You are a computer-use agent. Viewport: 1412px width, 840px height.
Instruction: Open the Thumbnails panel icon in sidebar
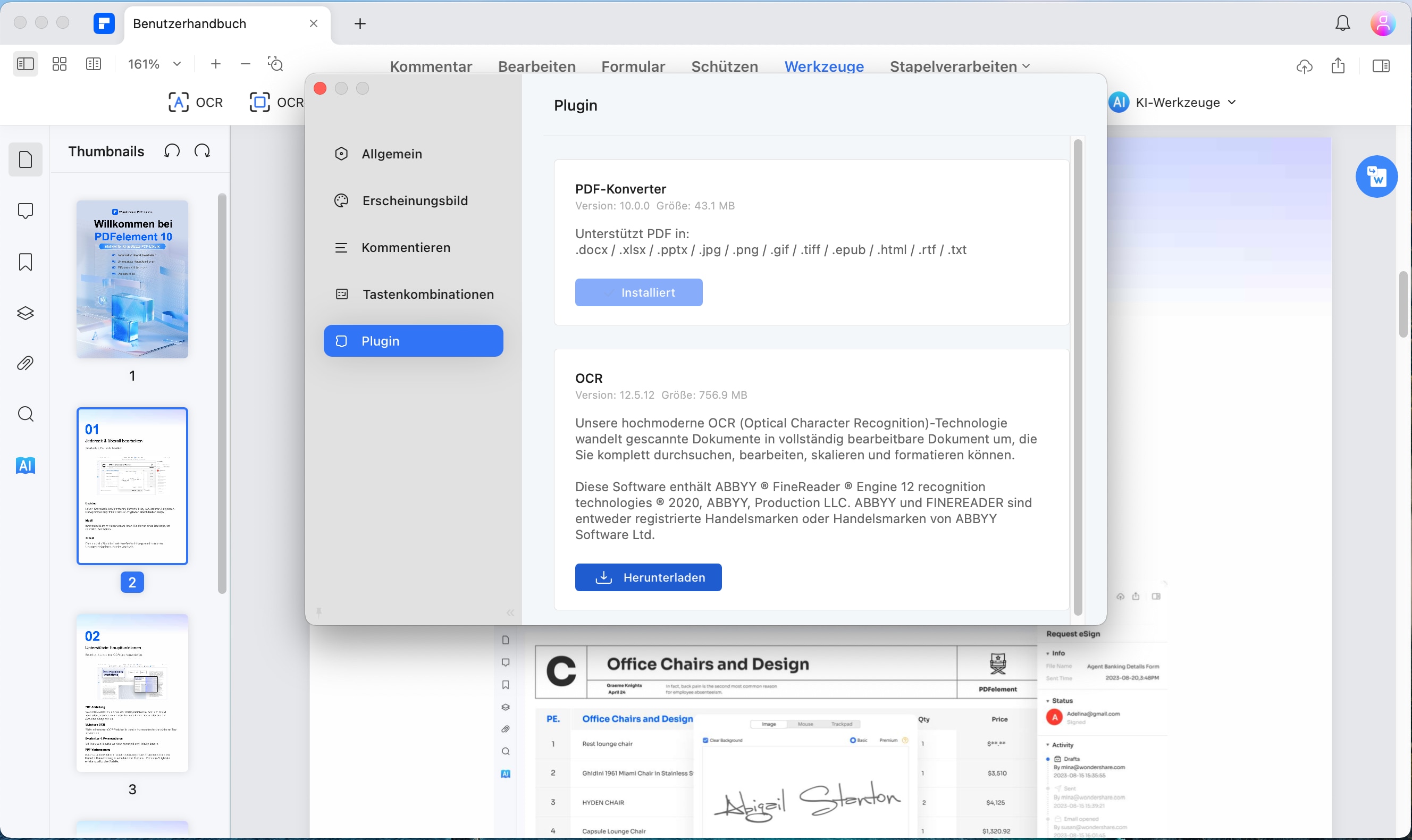coord(26,159)
